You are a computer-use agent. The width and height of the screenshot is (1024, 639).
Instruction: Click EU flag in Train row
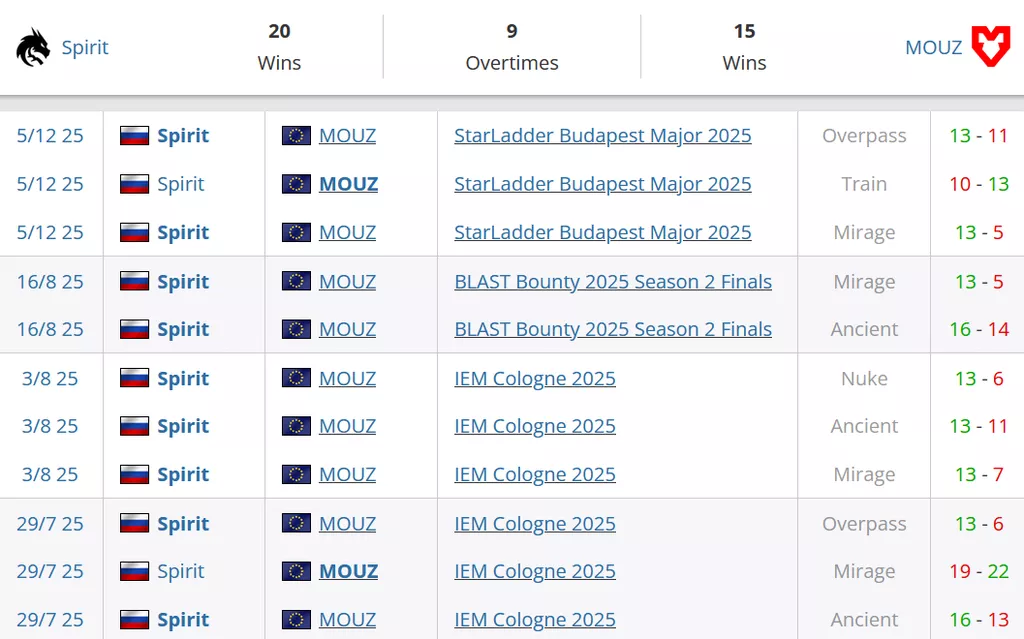click(296, 184)
